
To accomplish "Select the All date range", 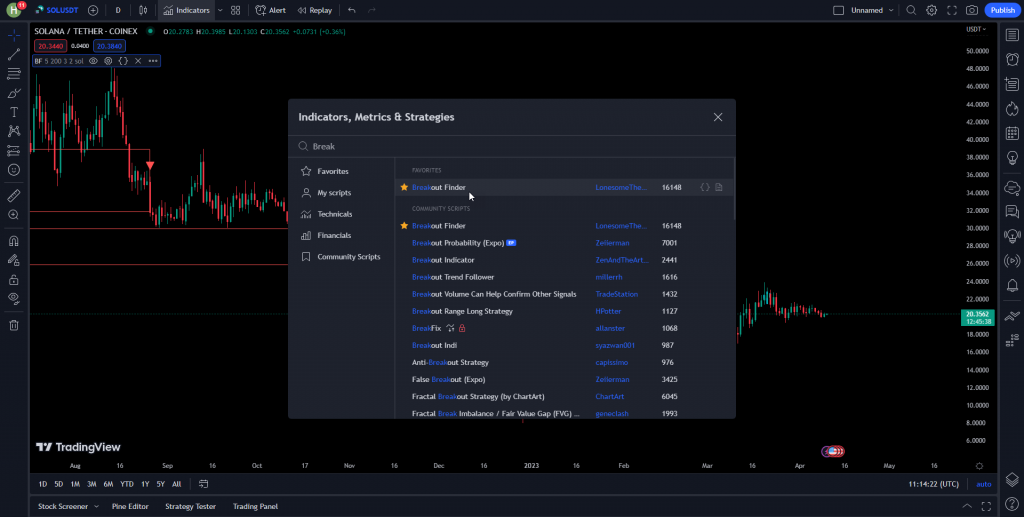I will pyautogui.click(x=176, y=484).
